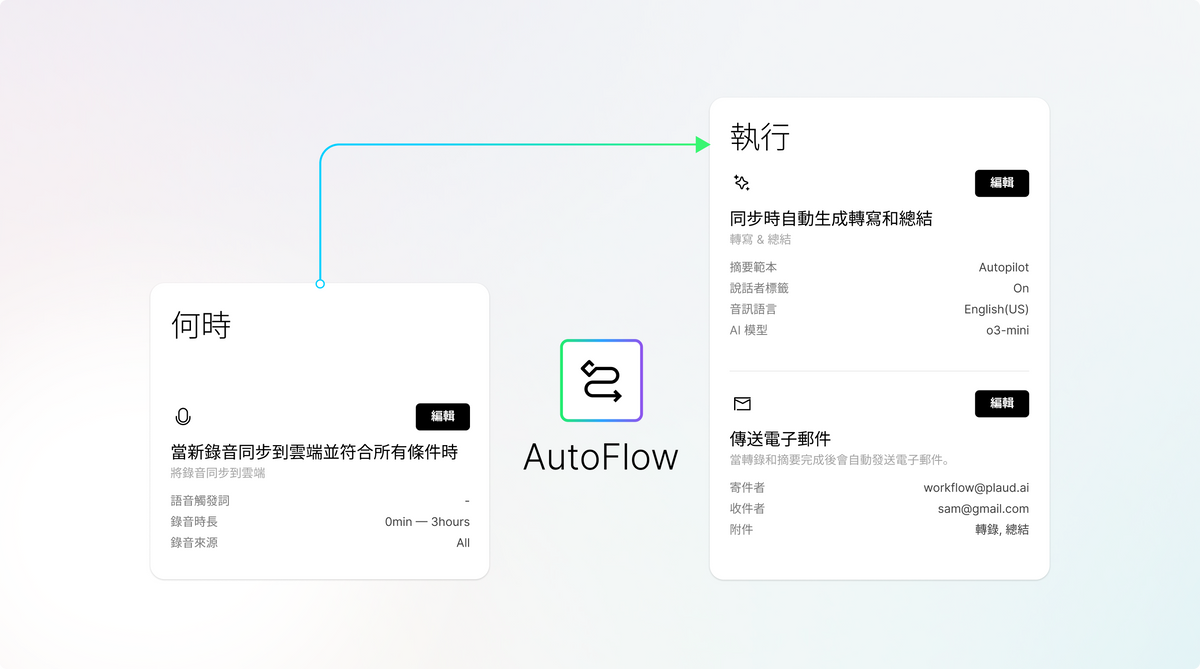Select the 錄音來源 All value

click(462, 543)
